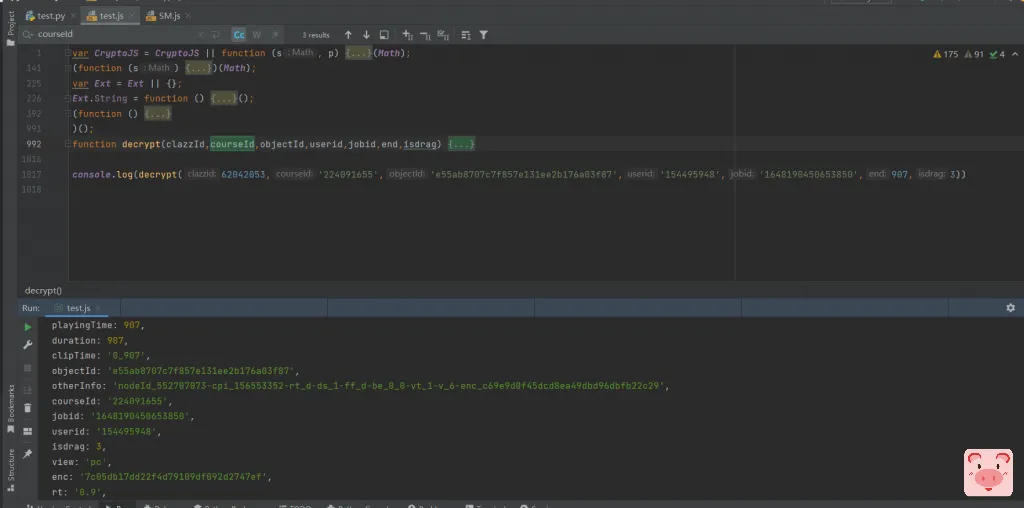Open run configuration wrench icon

[x=28, y=345]
